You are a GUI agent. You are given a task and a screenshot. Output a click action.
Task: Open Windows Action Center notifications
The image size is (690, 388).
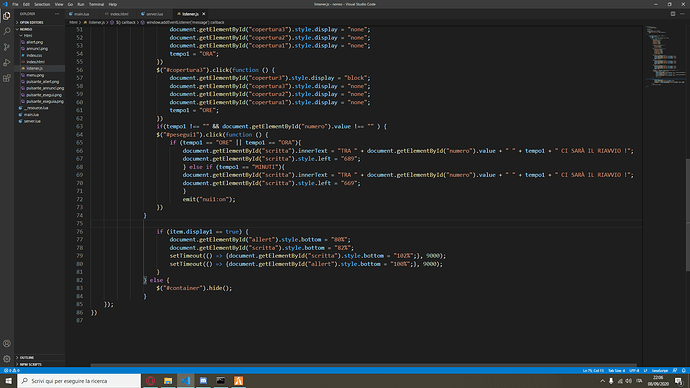[x=679, y=381]
